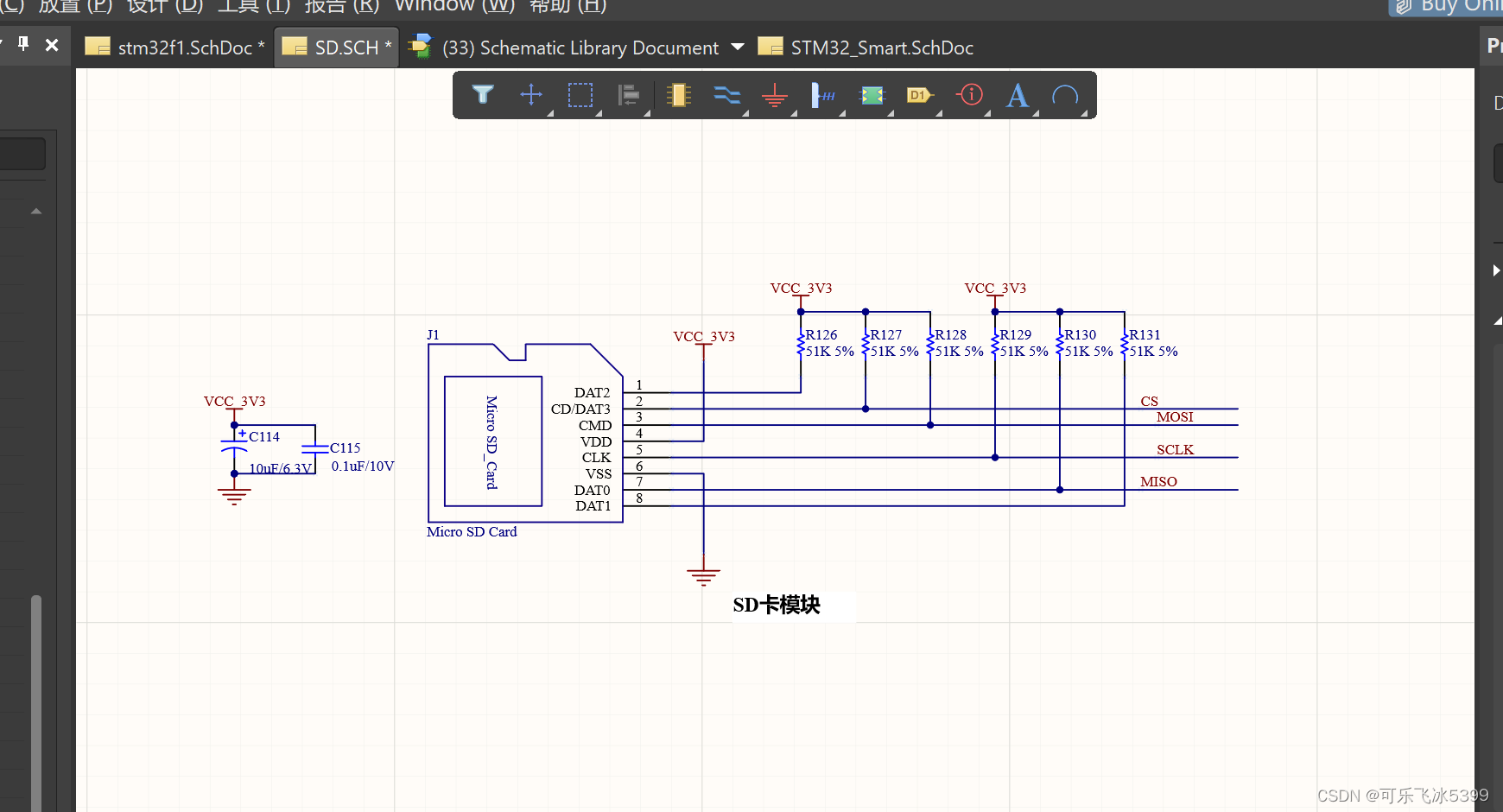Expand the Schematic Library Document dropdown arrow

737,47
